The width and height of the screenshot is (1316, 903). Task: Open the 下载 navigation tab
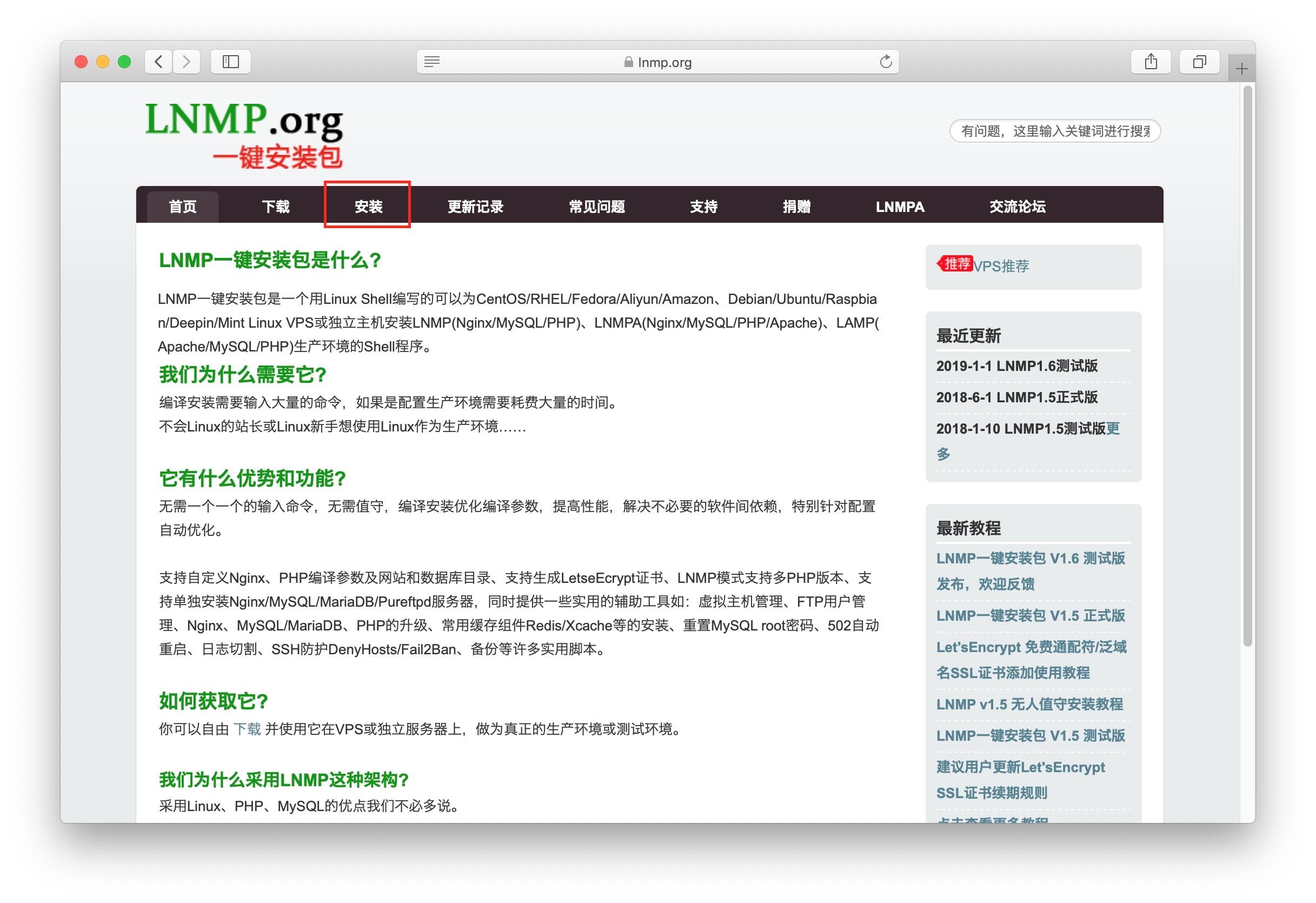click(276, 207)
